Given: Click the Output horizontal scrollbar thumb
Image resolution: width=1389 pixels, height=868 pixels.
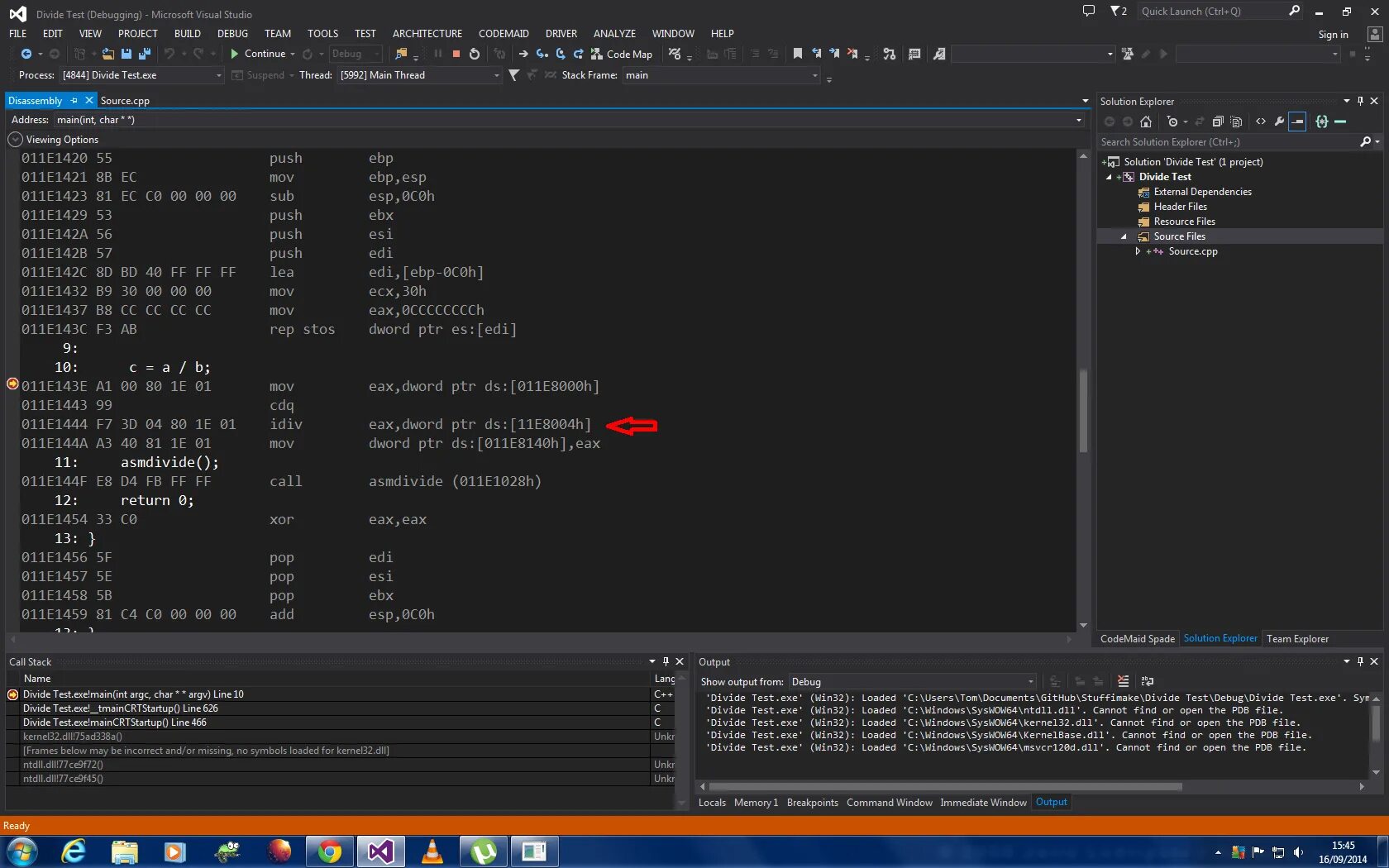Looking at the screenshot, I should (945, 787).
